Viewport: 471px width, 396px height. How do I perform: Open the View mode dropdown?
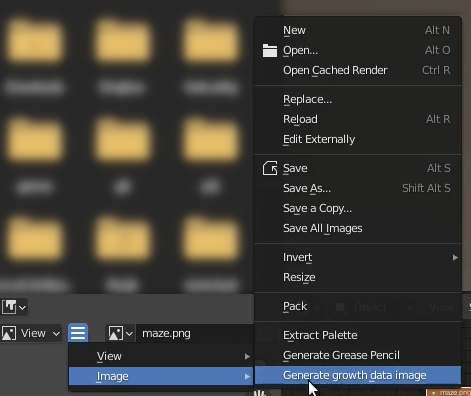(32, 333)
